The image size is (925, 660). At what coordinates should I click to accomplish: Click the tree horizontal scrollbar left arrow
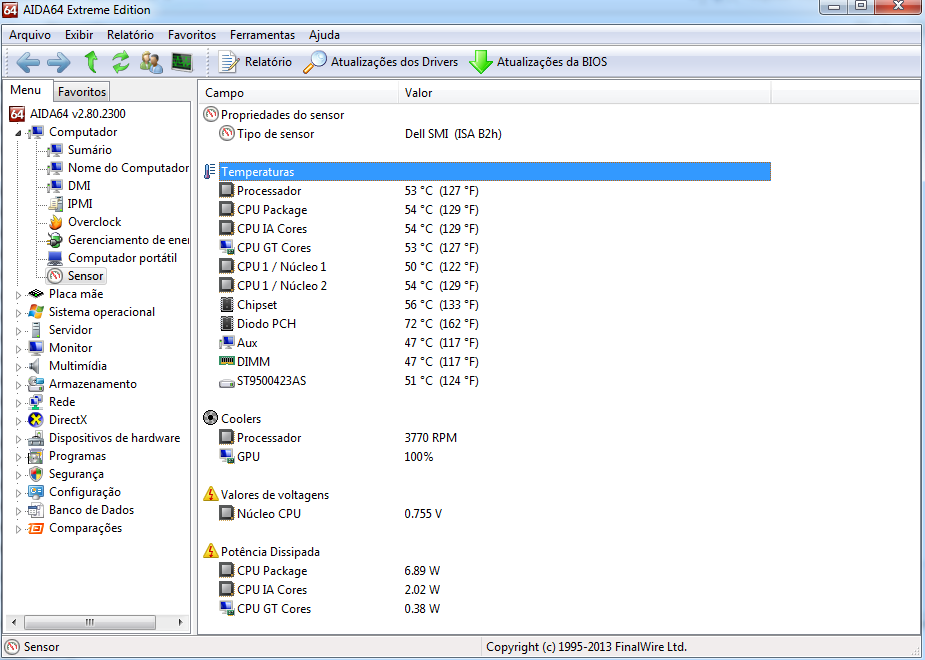coord(14,622)
